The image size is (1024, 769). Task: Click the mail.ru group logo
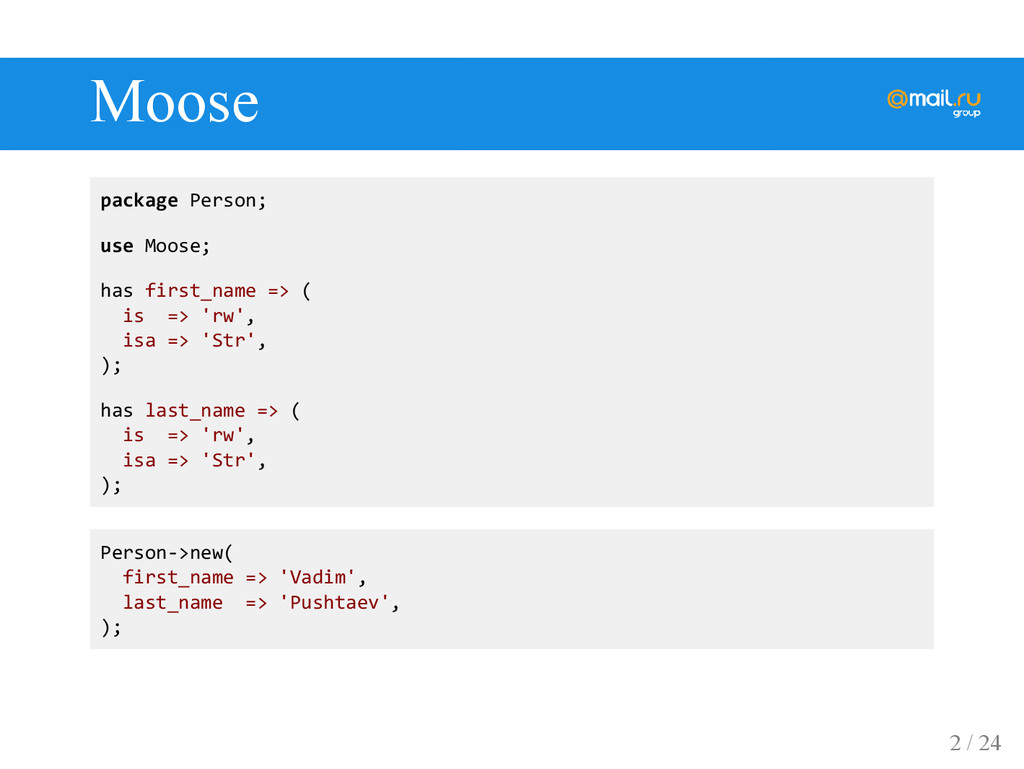click(x=934, y=102)
